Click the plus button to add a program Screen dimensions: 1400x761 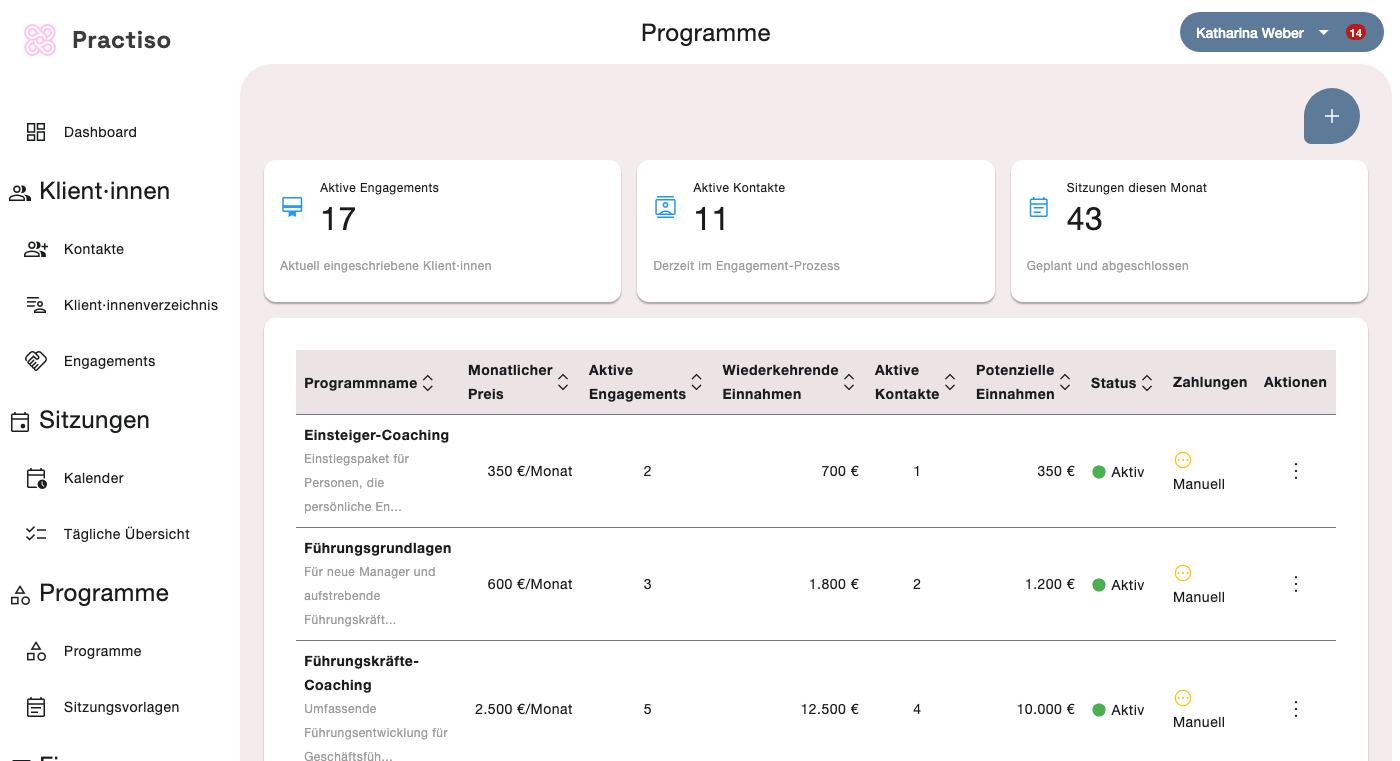1331,116
